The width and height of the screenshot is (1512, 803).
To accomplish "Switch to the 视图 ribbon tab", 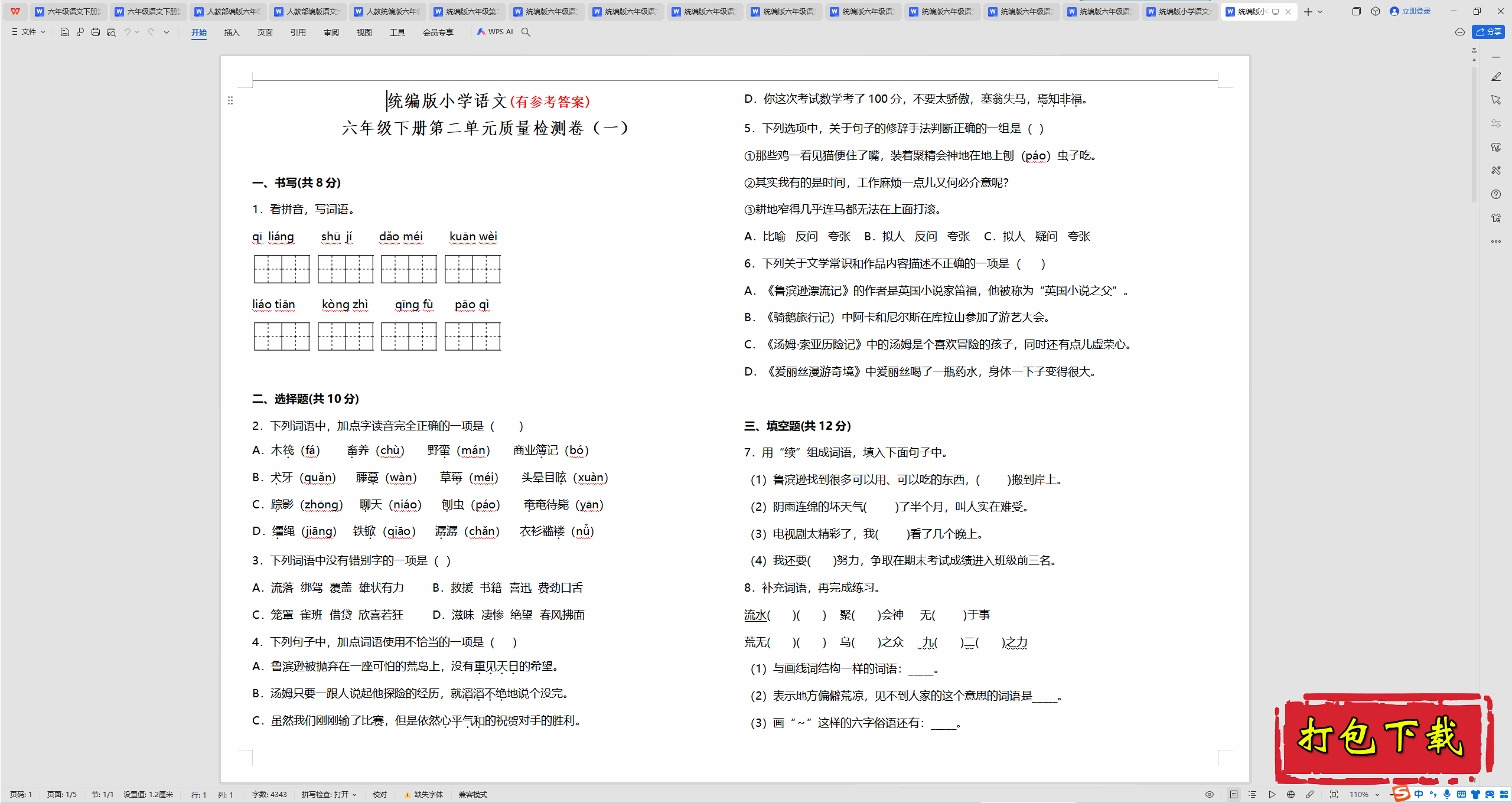I will [364, 32].
